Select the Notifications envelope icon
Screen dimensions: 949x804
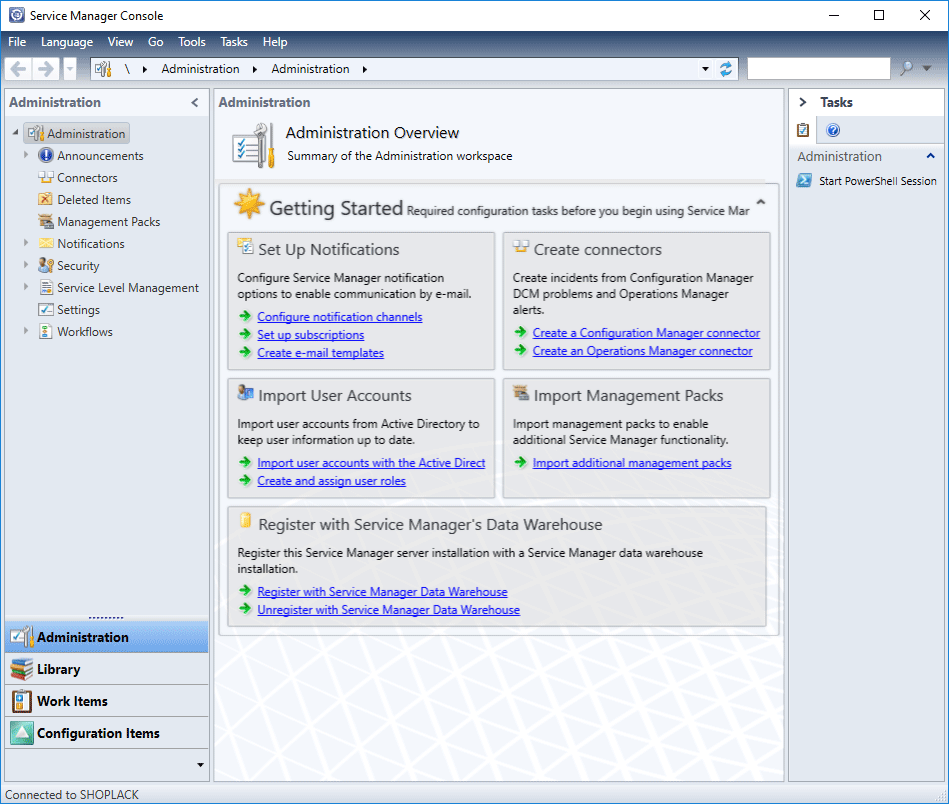point(45,243)
